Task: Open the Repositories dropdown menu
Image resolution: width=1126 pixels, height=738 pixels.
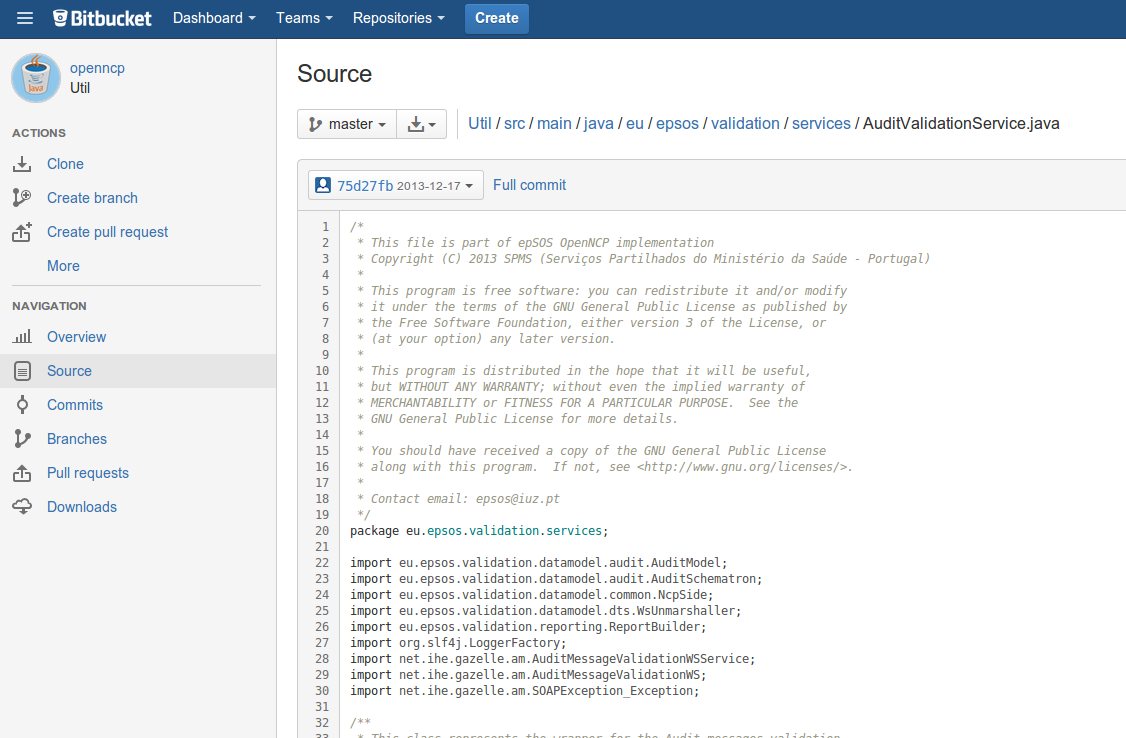Action: point(399,18)
